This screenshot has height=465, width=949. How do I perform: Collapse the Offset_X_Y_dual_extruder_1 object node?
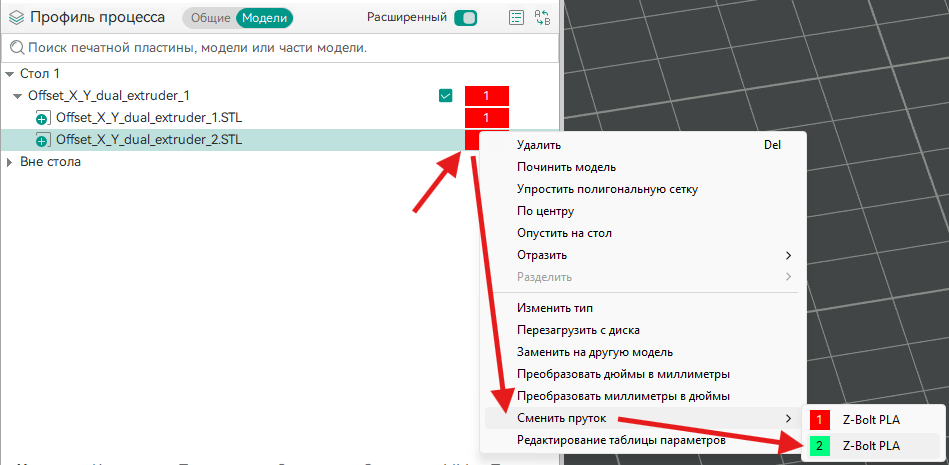[17, 96]
